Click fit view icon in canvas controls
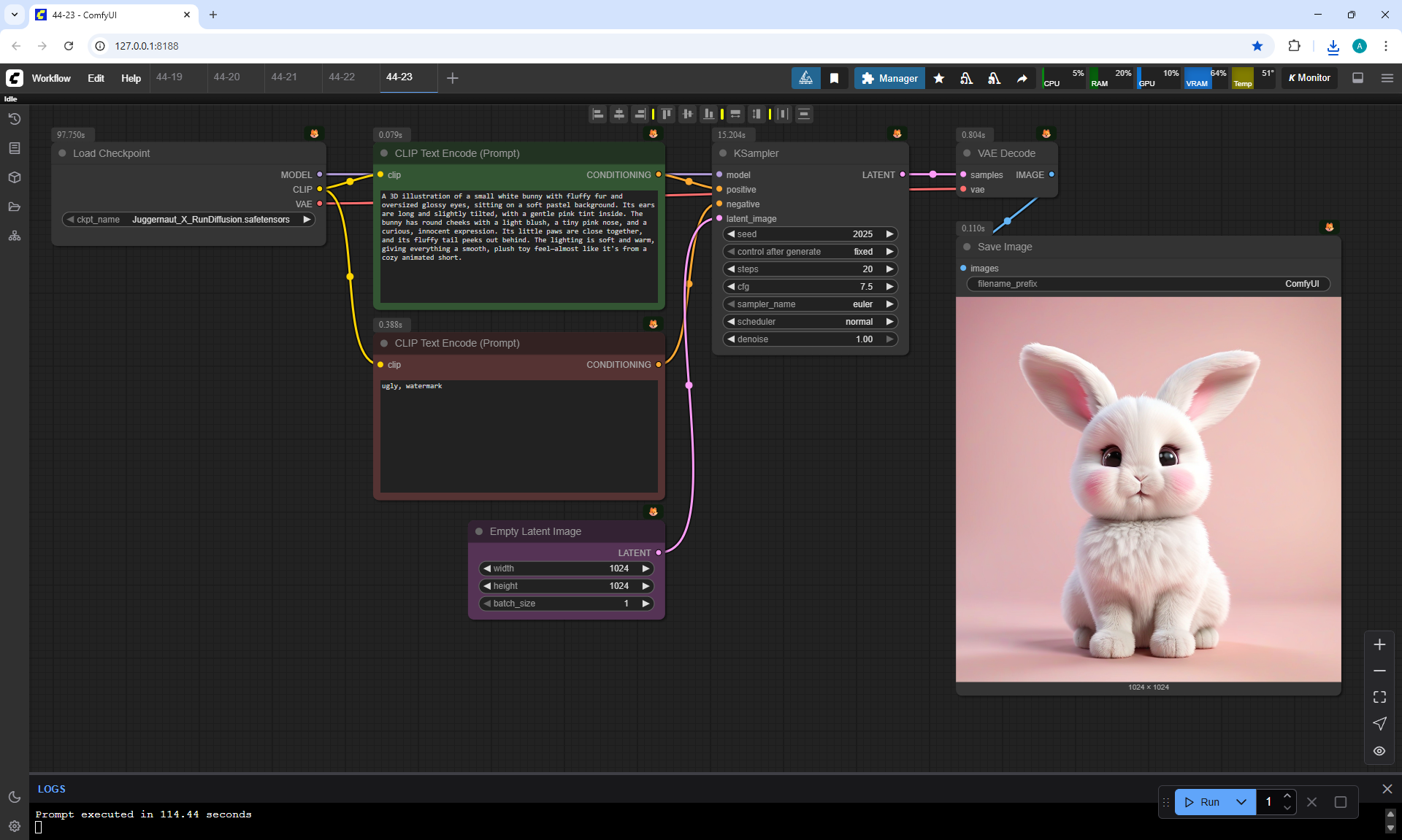The width and height of the screenshot is (1402, 840). [x=1379, y=697]
